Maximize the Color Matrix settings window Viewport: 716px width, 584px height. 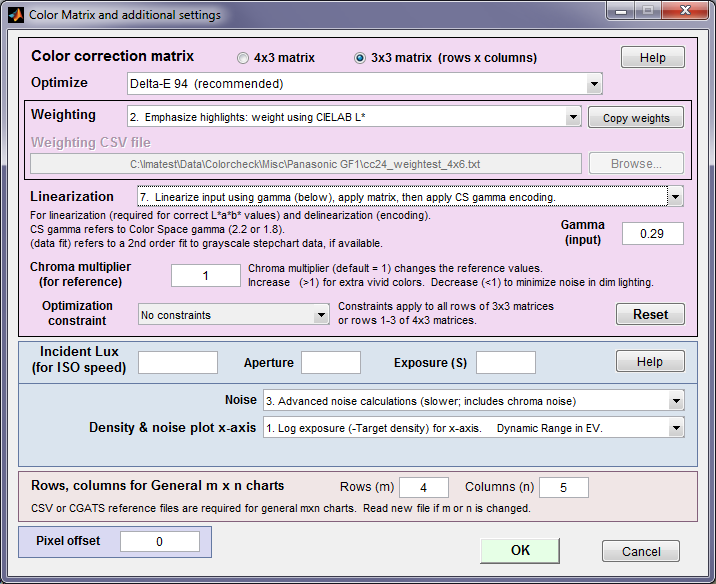pos(648,11)
